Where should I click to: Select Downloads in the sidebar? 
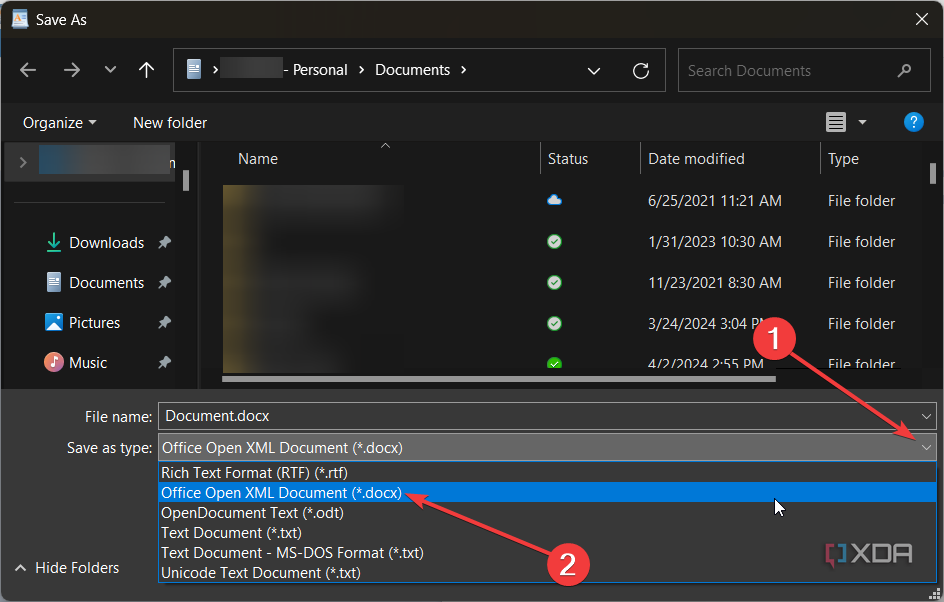tap(103, 242)
